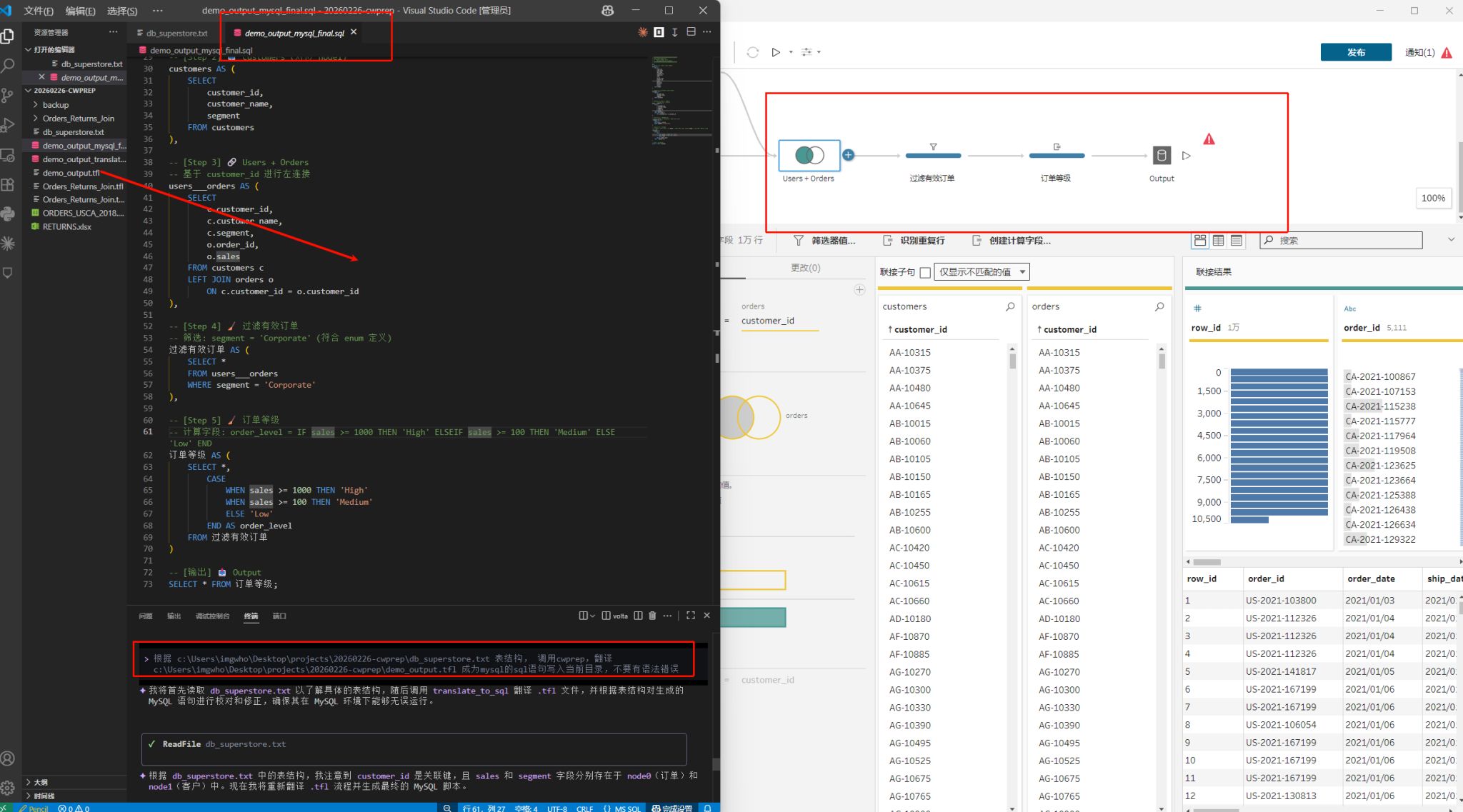Image resolution: width=1463 pixels, height=812 pixels.
Task: Open Source Control view in VS Code
Action: 8,95
